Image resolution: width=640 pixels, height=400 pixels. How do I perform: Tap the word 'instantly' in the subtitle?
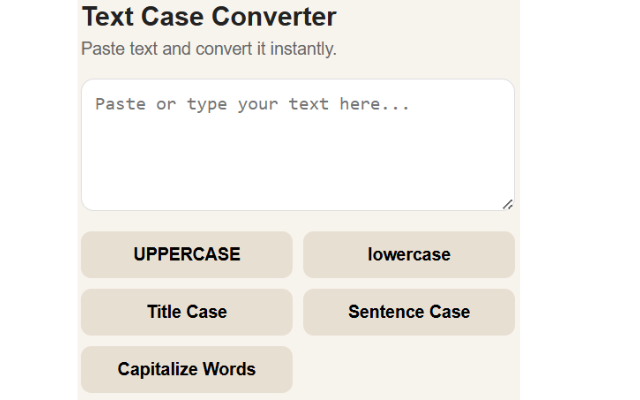[303, 49]
